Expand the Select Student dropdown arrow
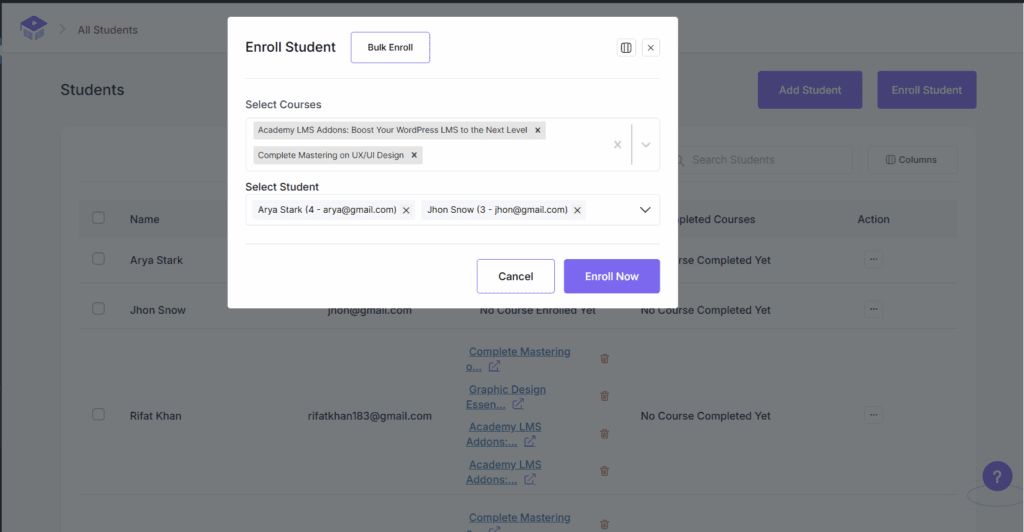Image resolution: width=1024 pixels, height=532 pixels. (645, 210)
